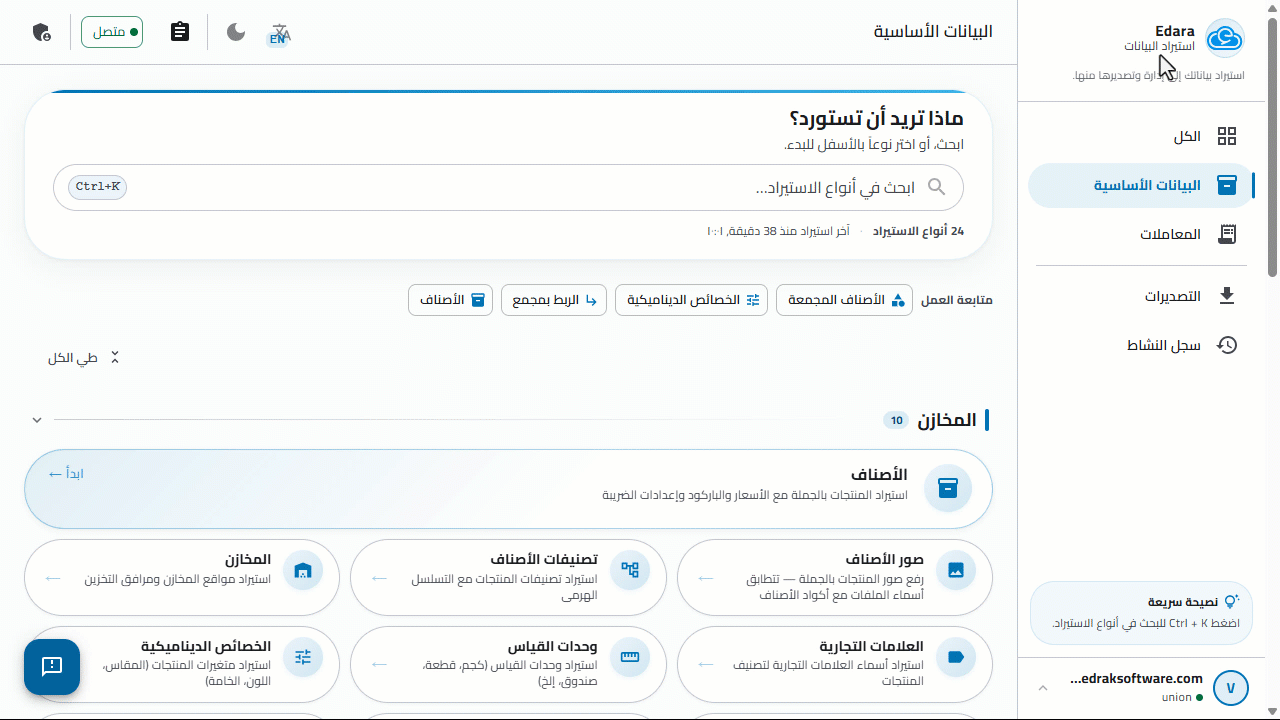Collapse the المخازن section chevron
Viewport: 1280px width, 720px height.
pyautogui.click(x=37, y=420)
